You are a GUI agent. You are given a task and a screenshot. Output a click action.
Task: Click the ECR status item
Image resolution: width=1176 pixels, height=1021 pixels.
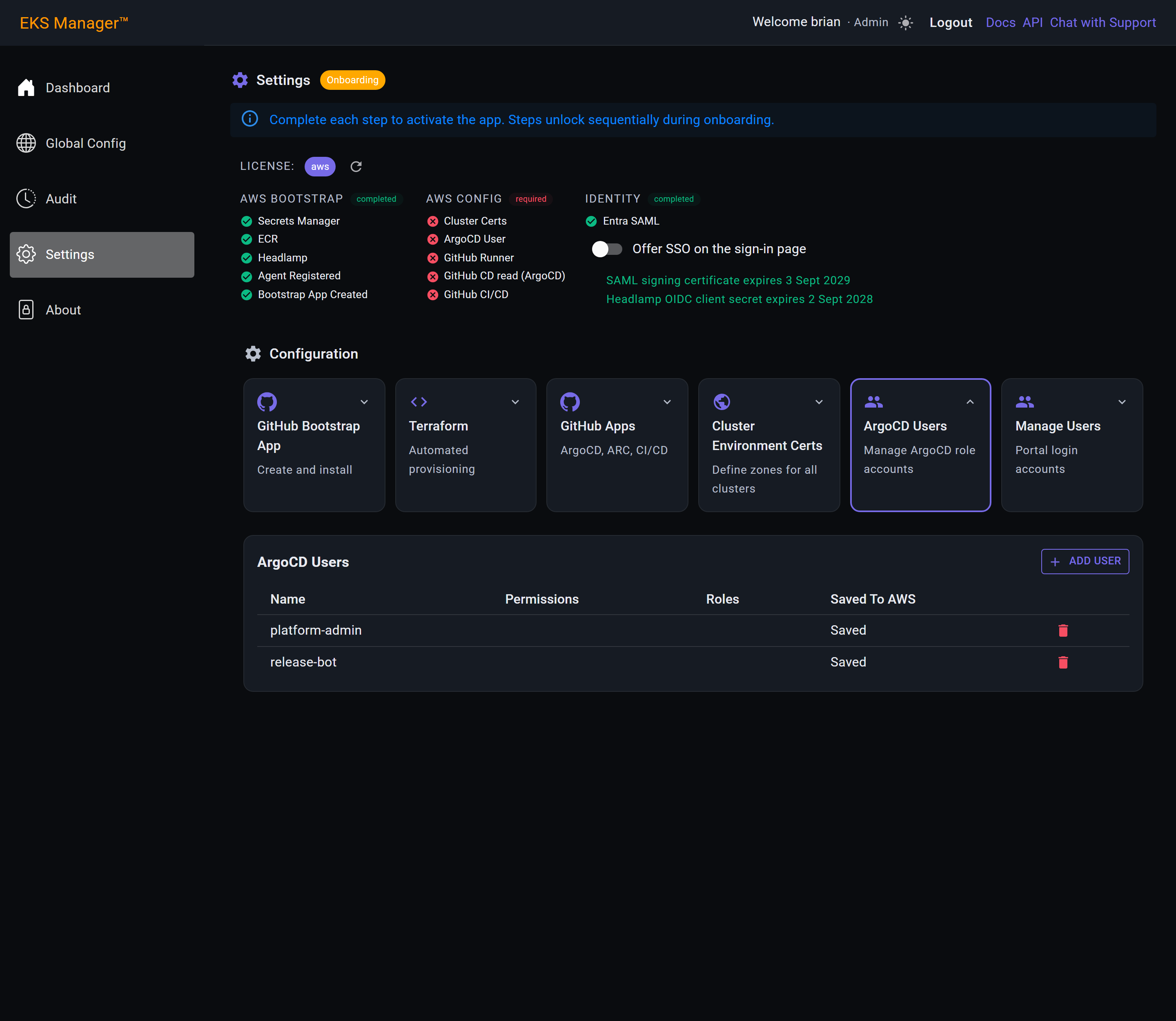[x=259, y=239]
